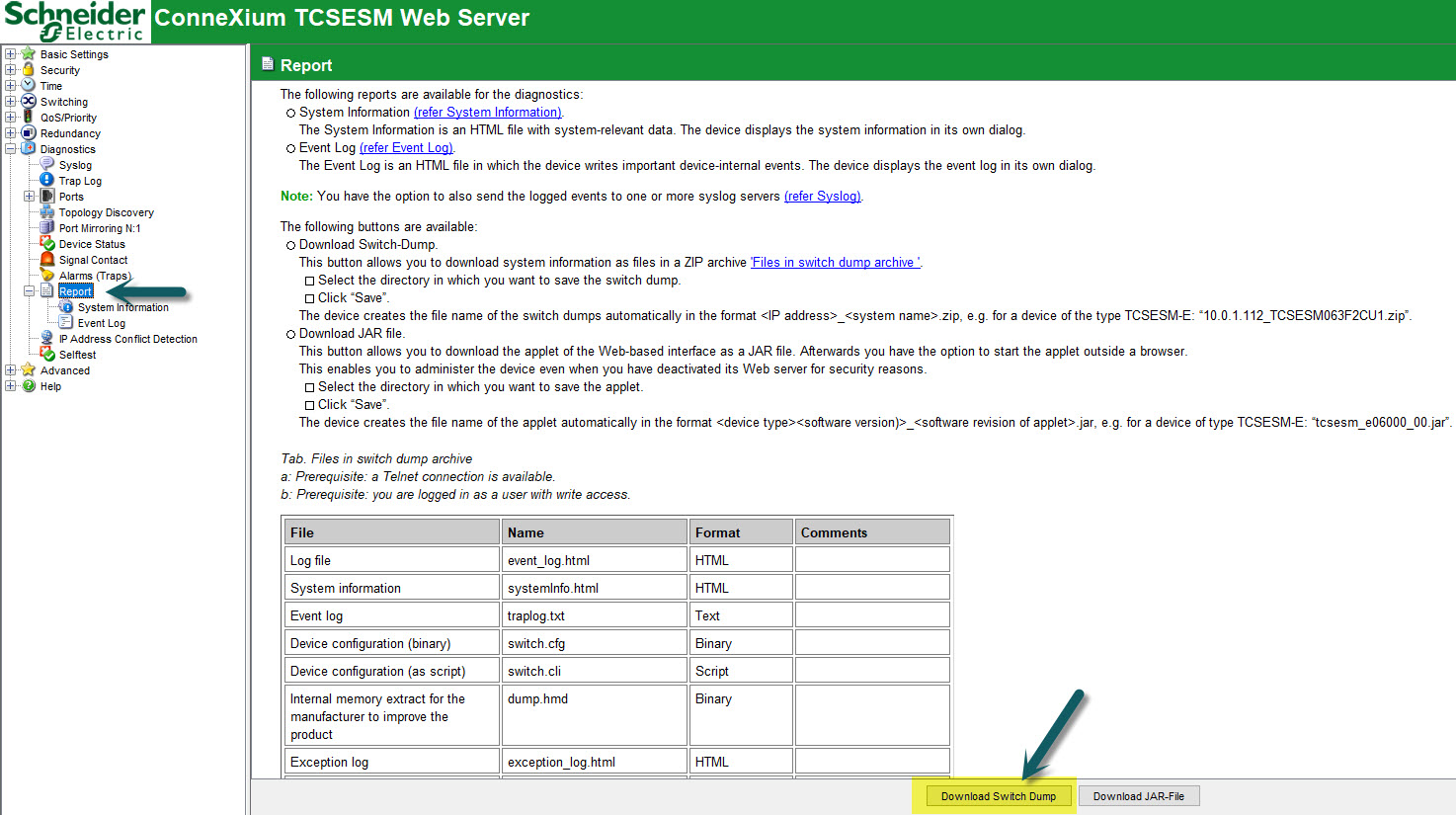Click the Time clock icon

point(29,85)
